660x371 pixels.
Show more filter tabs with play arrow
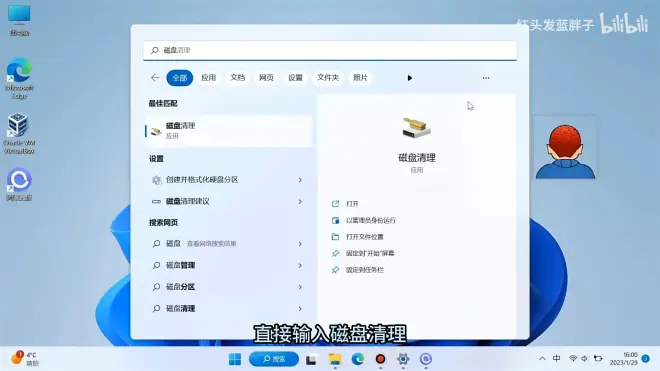pyautogui.click(x=410, y=78)
